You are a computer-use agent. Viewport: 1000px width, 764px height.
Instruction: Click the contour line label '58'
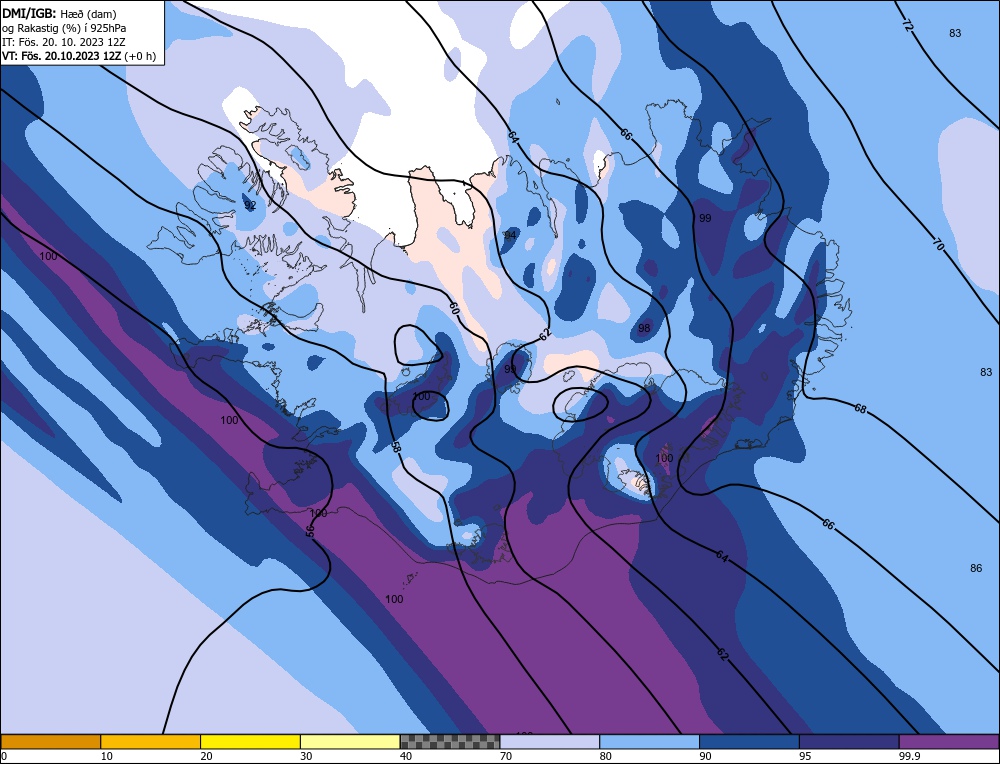[395, 448]
